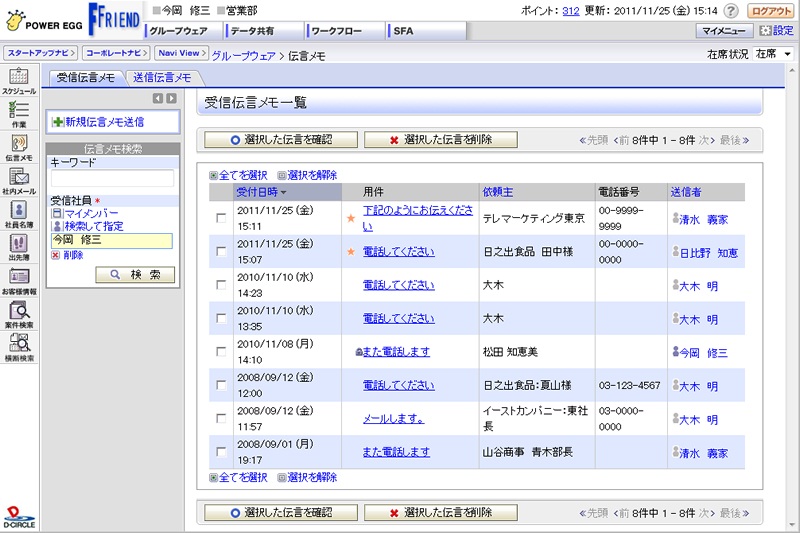The image size is (800, 533).
Task: Sort by 依頼主 column header
Action: pos(498,192)
